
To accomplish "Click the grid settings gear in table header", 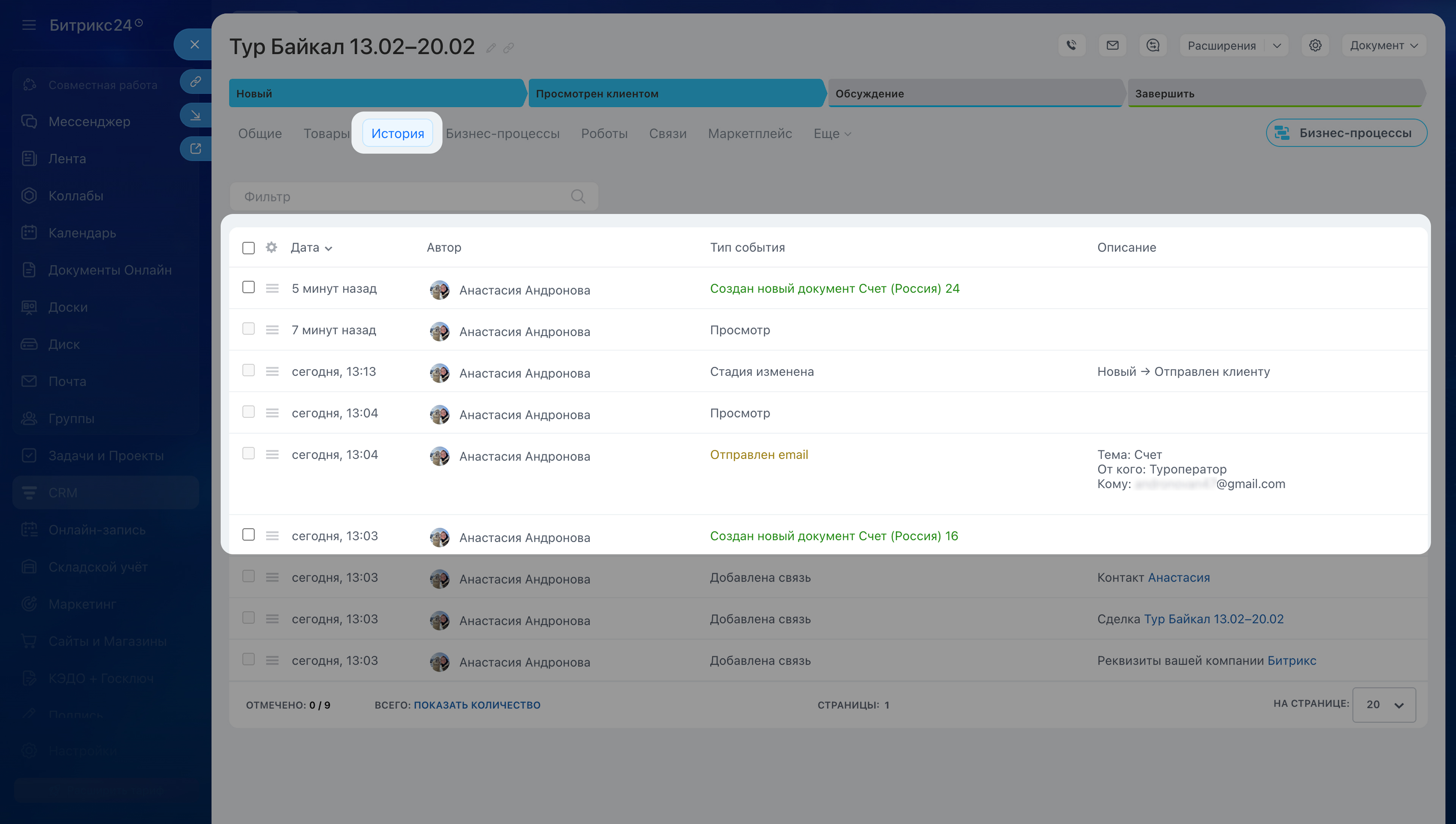I will [271, 247].
